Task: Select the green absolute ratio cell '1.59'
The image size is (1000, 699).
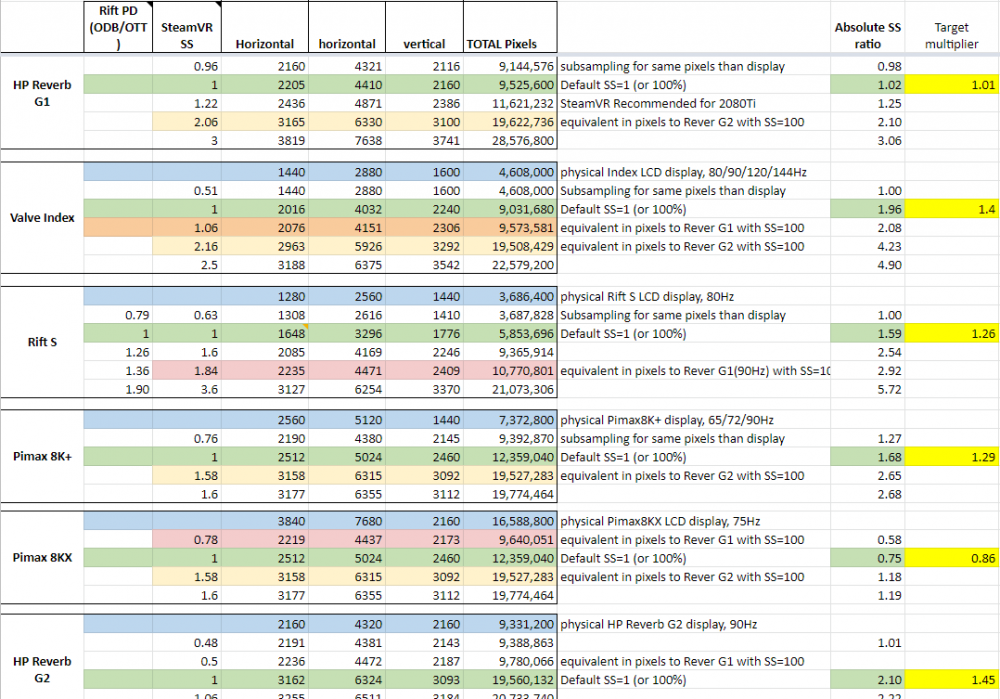Action: (867, 334)
